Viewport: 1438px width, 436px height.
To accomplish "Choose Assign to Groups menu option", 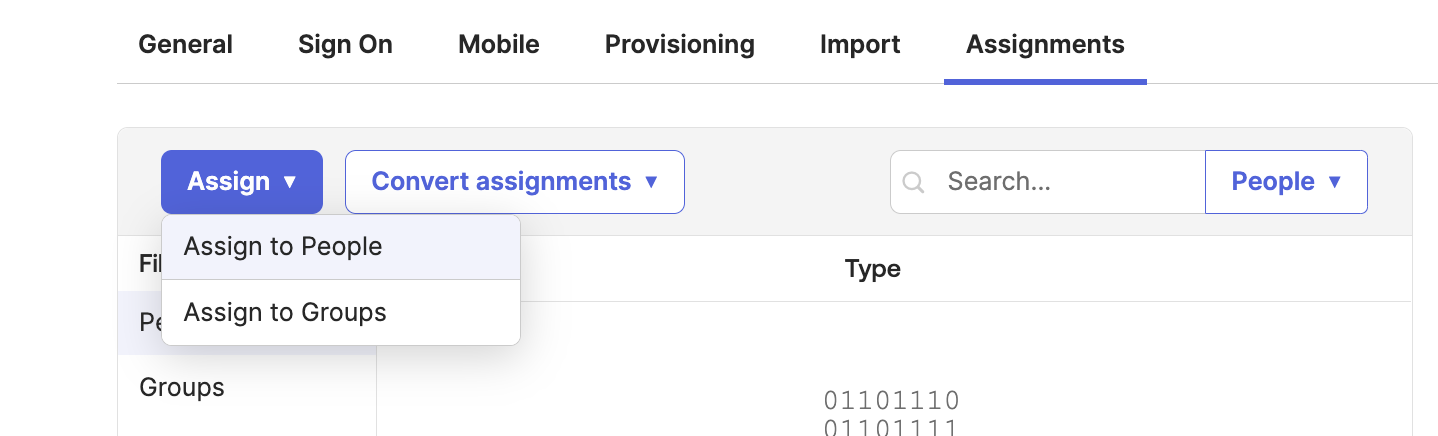I will tap(285, 313).
